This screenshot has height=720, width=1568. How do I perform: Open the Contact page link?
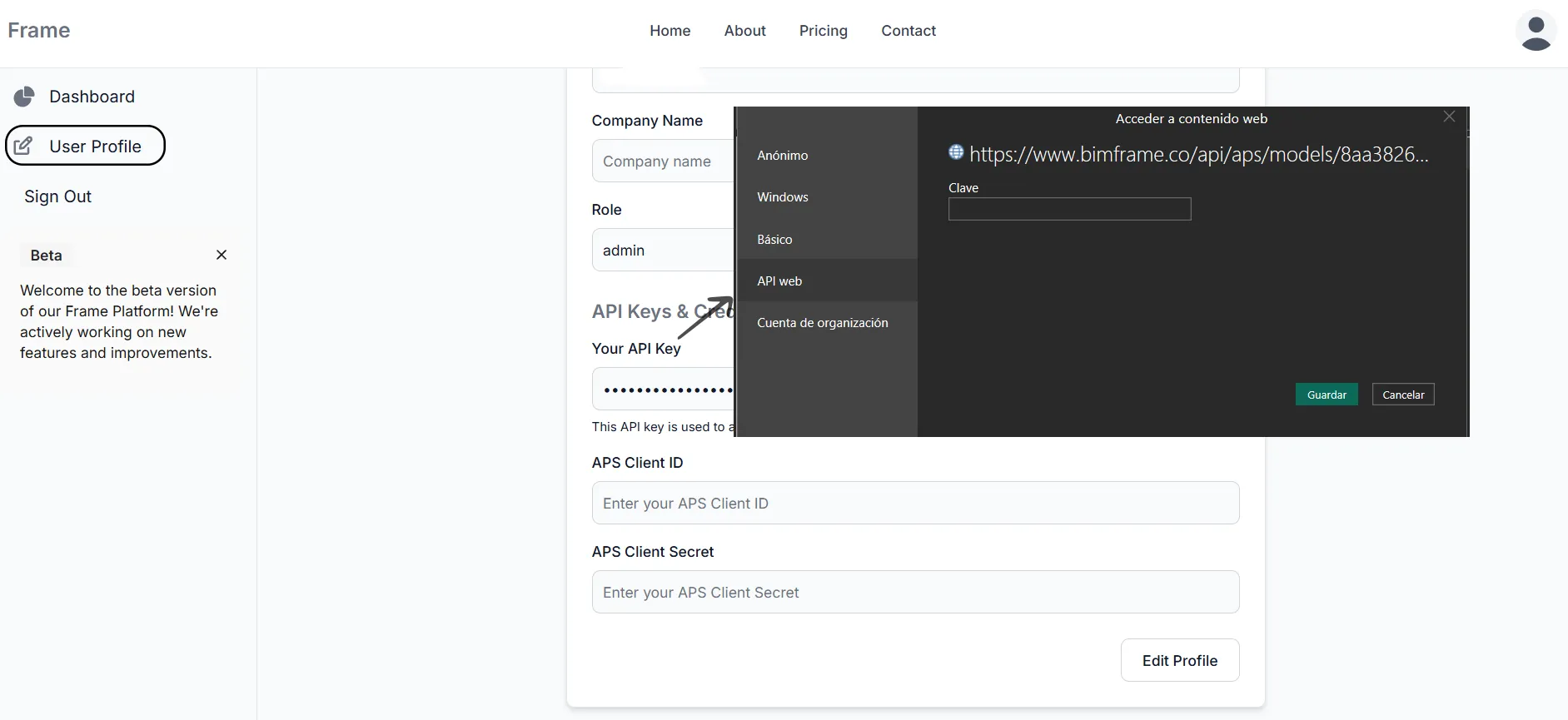[x=908, y=31]
